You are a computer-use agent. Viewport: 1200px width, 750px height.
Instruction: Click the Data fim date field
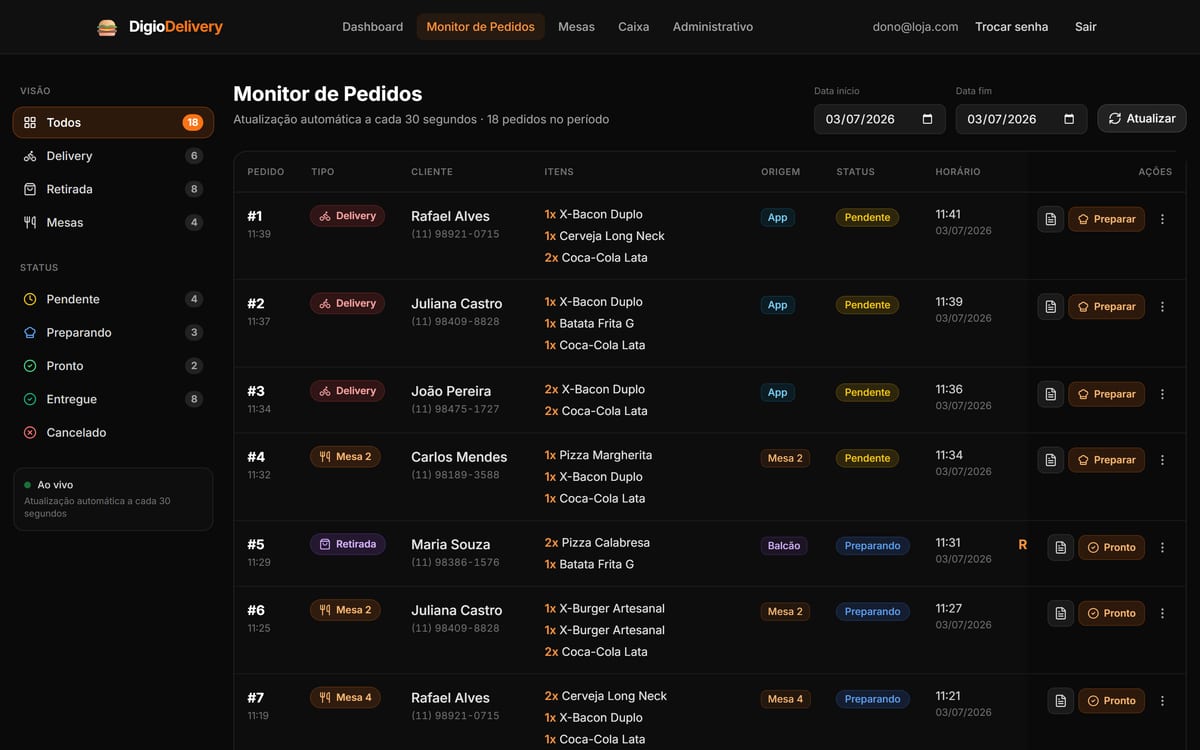(x=1021, y=119)
